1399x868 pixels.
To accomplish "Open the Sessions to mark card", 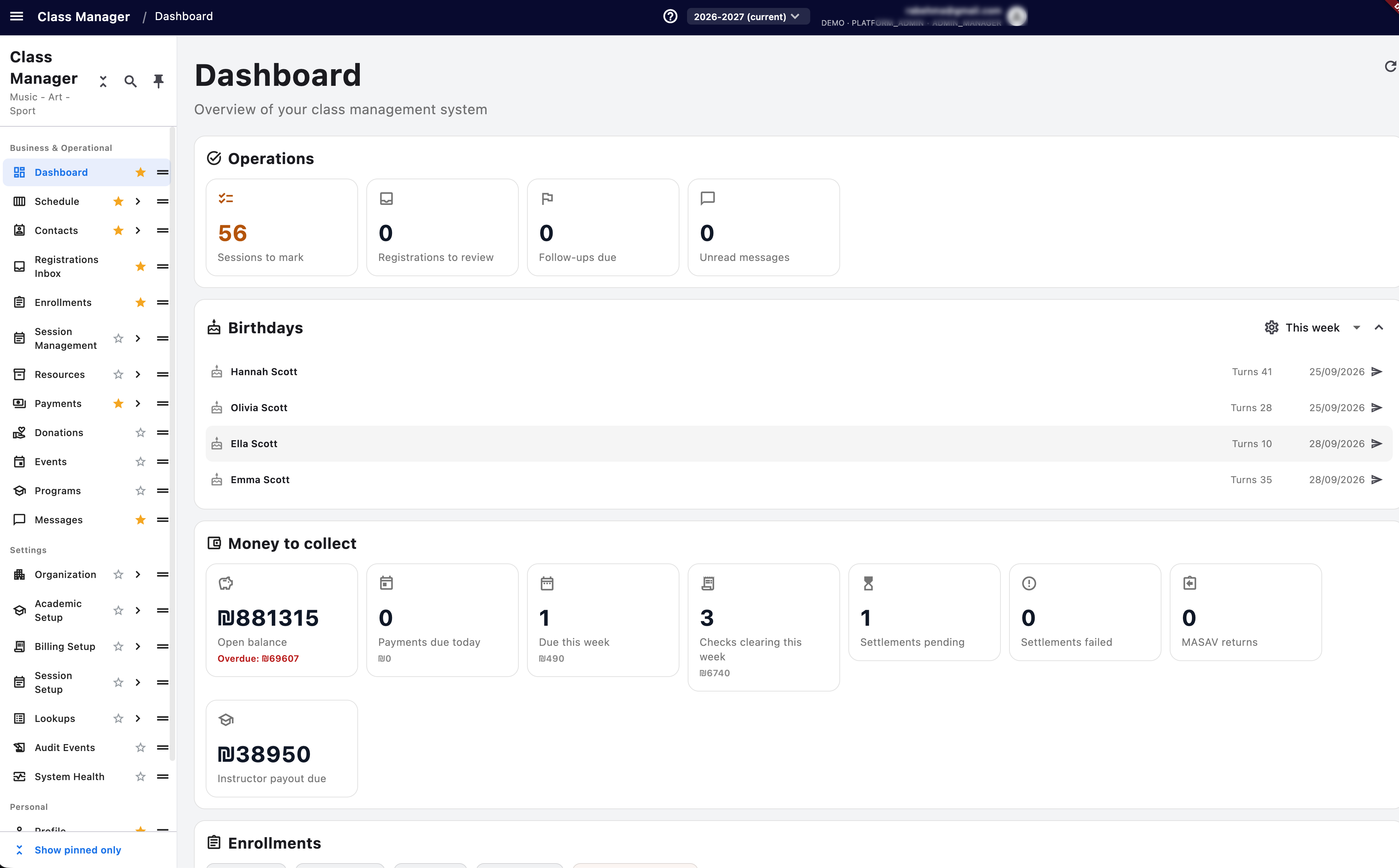I will click(x=282, y=227).
